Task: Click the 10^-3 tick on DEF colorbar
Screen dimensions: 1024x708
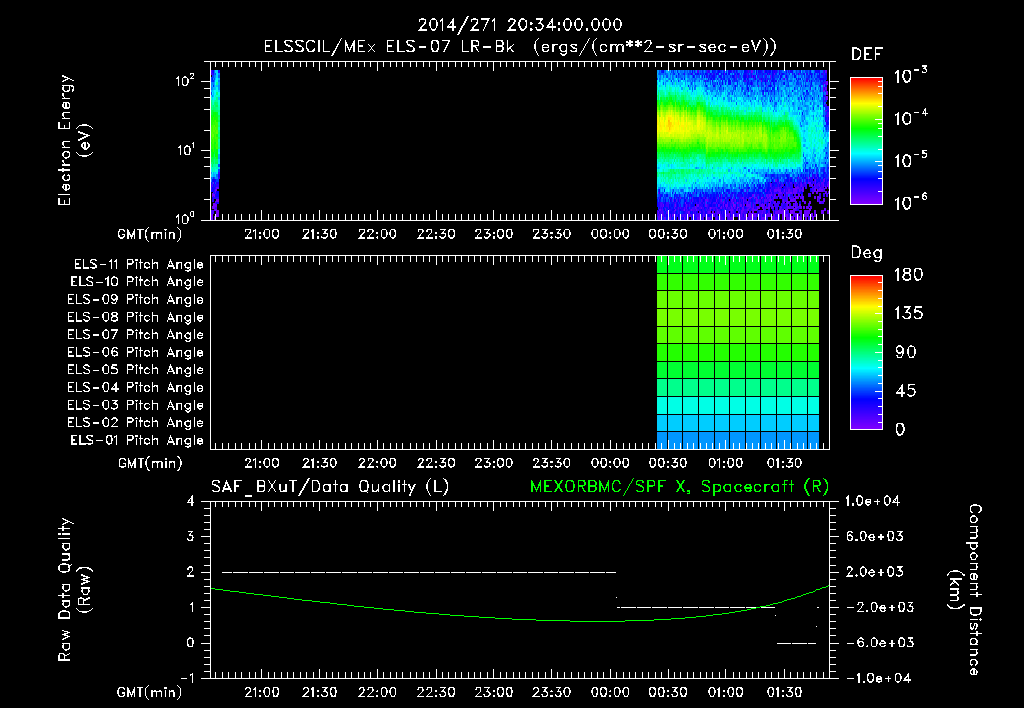Action: click(x=910, y=76)
